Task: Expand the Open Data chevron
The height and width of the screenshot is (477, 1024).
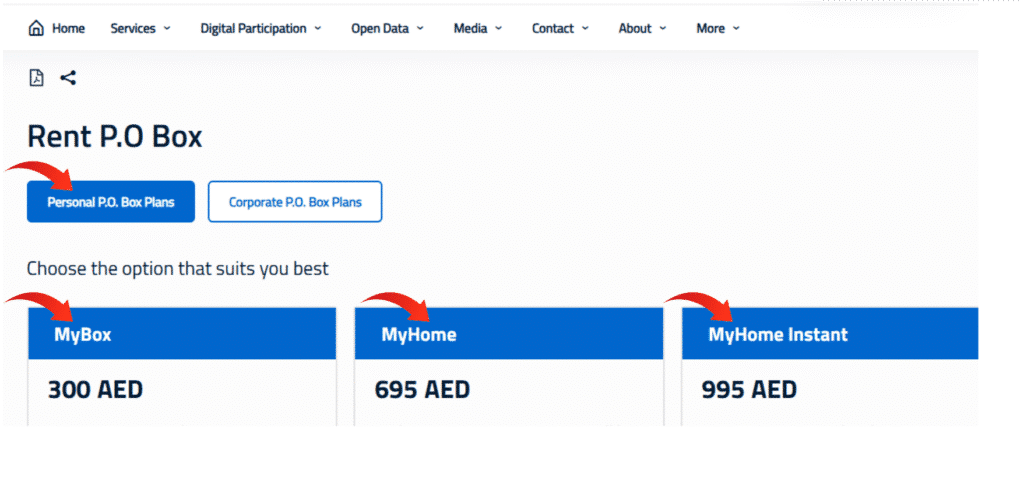Action: pyautogui.click(x=420, y=28)
